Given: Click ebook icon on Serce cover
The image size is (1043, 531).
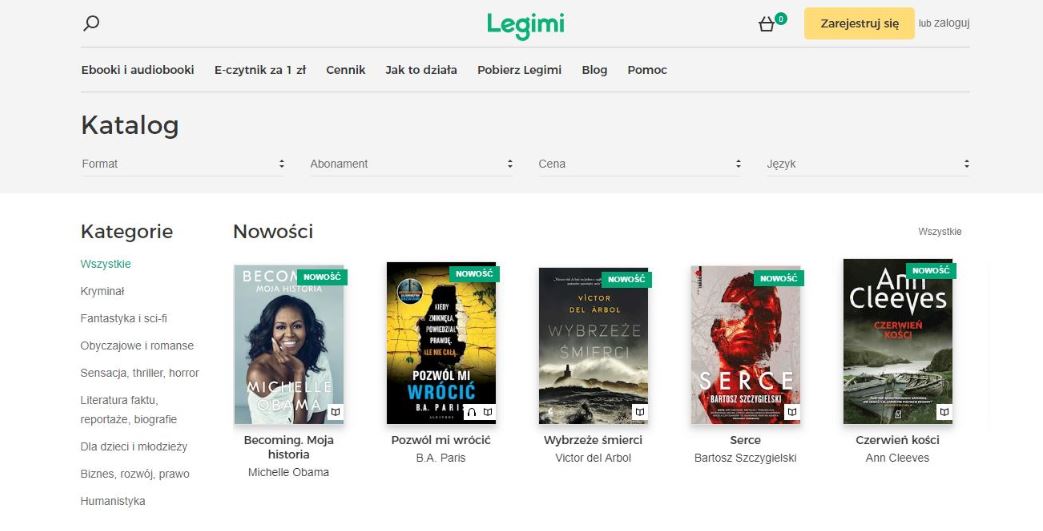Looking at the screenshot, I should pyautogui.click(x=792, y=412).
